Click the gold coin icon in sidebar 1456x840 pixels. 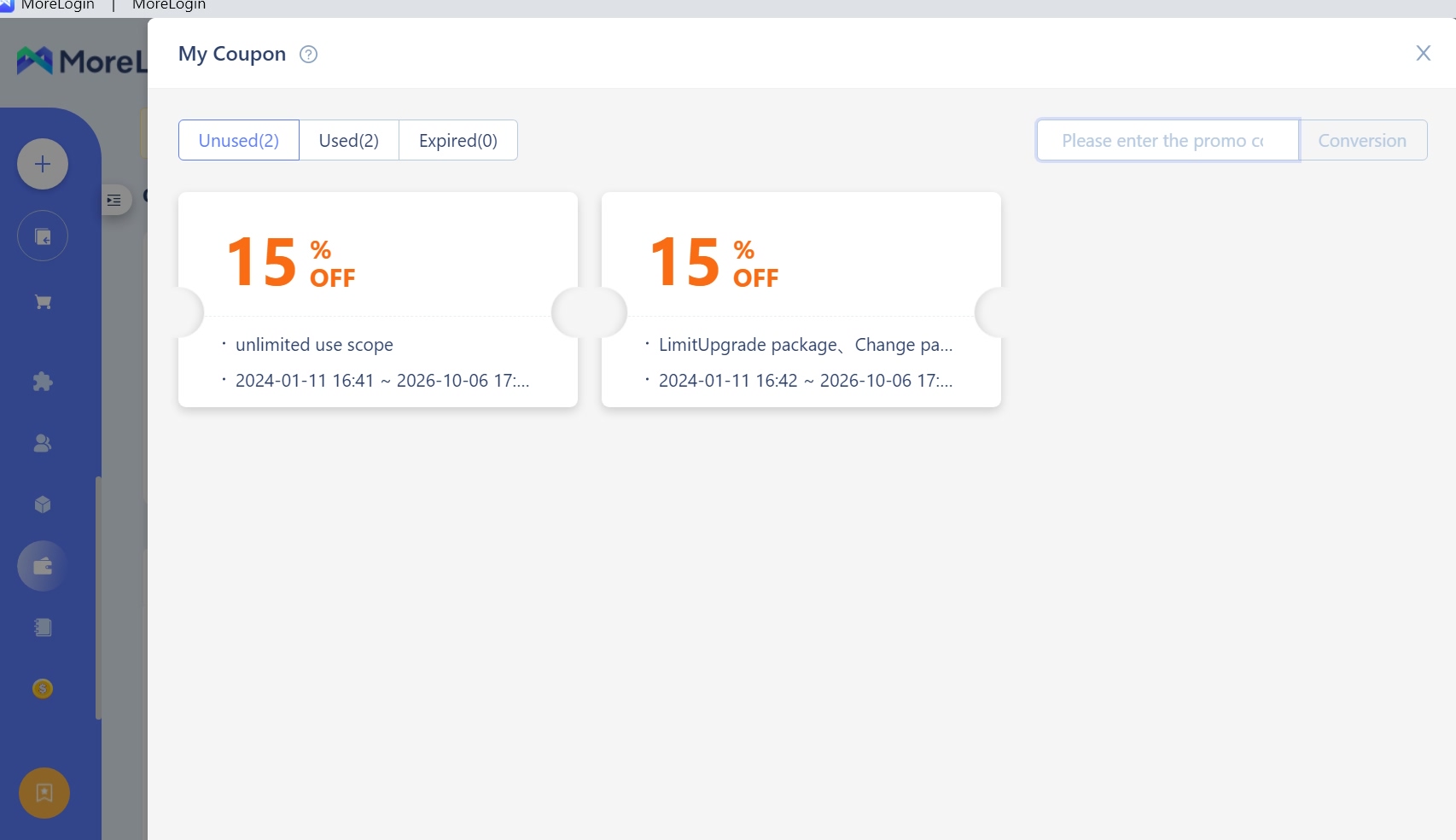tap(43, 688)
